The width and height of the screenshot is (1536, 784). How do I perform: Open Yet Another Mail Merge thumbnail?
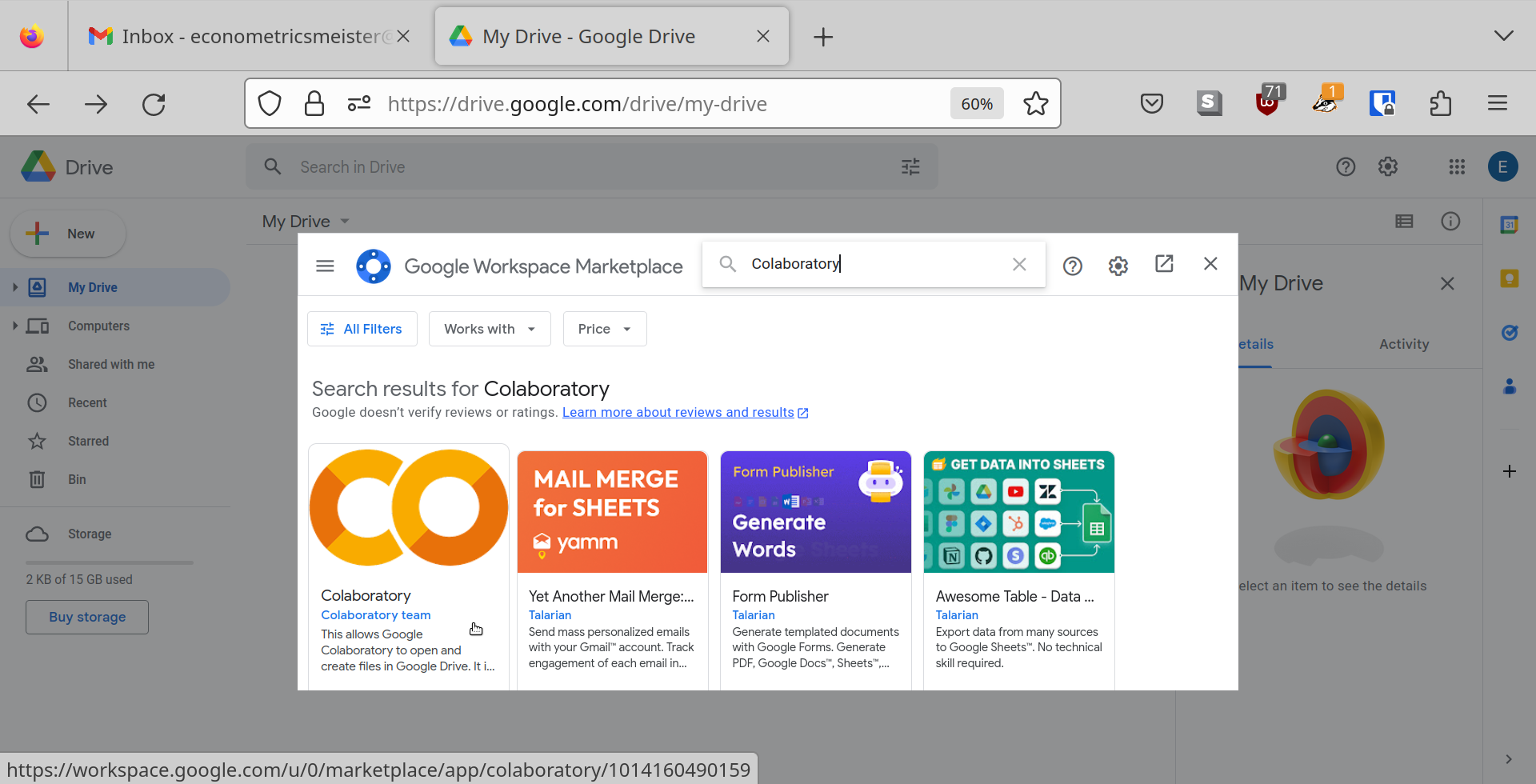612,512
